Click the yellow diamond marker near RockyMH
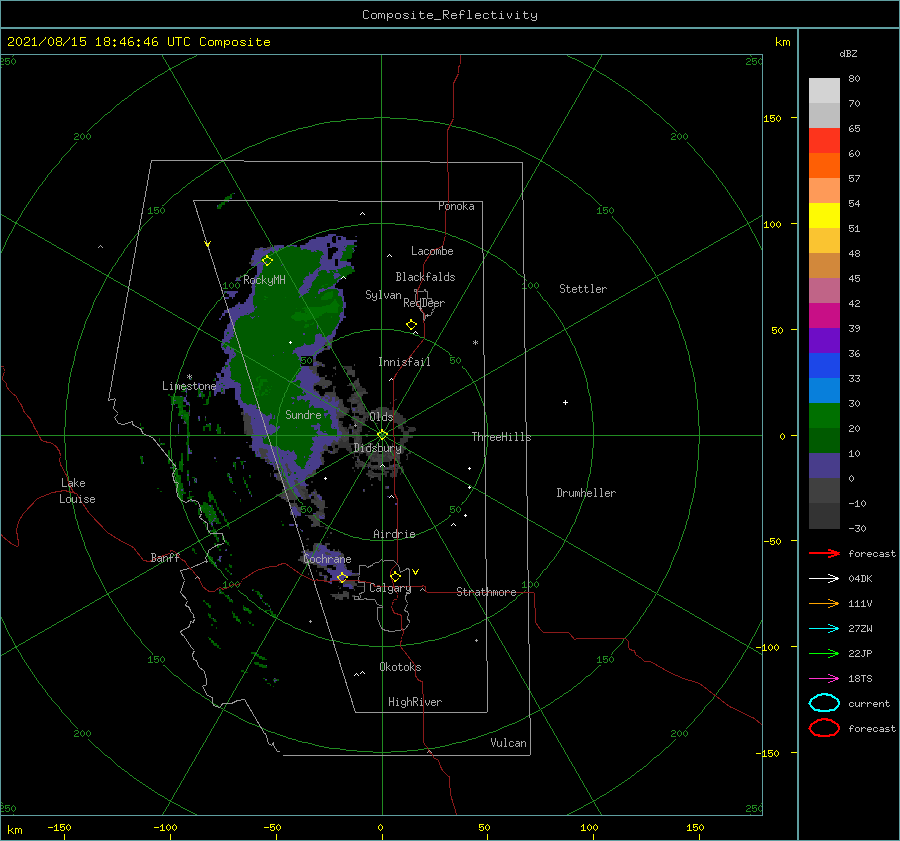The width and height of the screenshot is (900, 841). (x=267, y=261)
